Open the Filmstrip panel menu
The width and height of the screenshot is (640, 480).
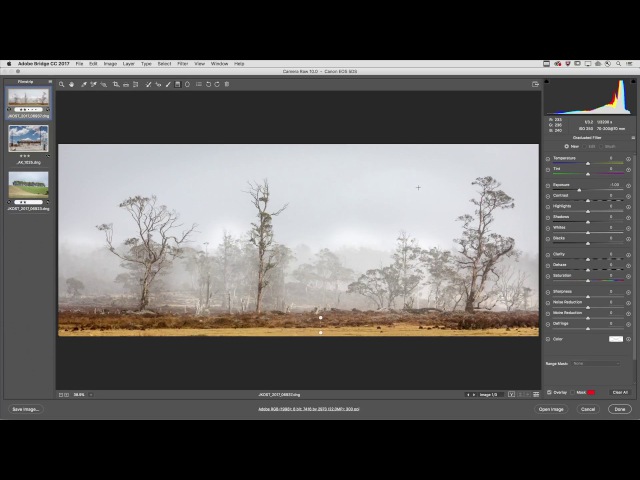coord(50,82)
